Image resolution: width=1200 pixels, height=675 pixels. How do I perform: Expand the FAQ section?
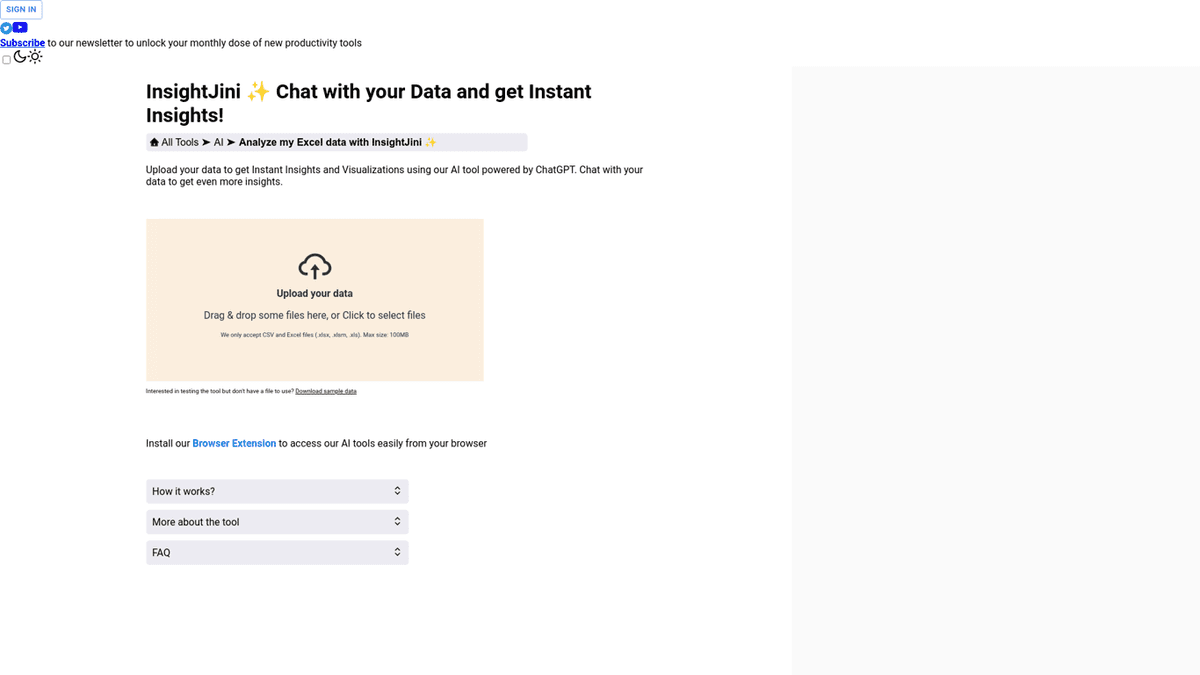click(x=277, y=553)
